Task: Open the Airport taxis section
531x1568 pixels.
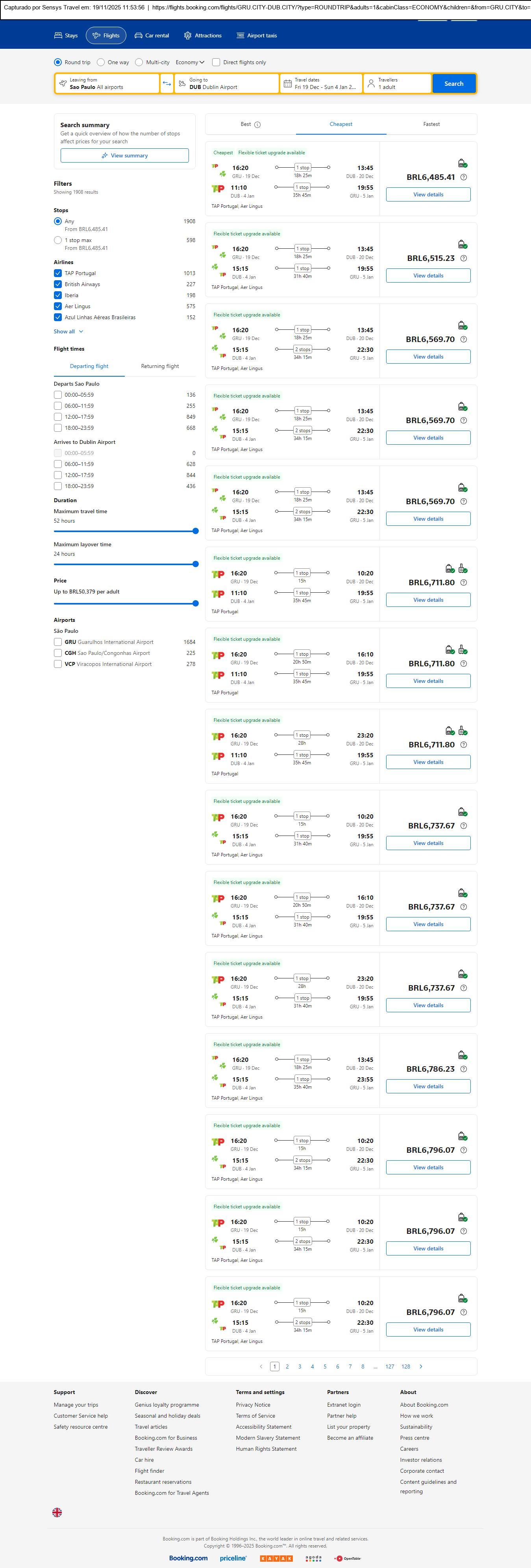Action: [x=256, y=36]
